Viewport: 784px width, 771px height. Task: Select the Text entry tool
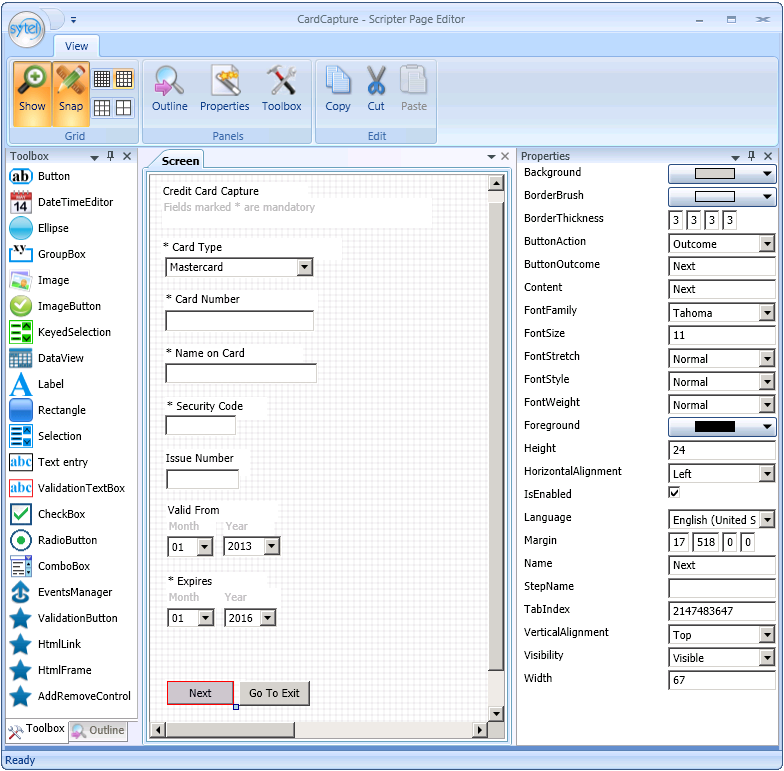point(48,462)
